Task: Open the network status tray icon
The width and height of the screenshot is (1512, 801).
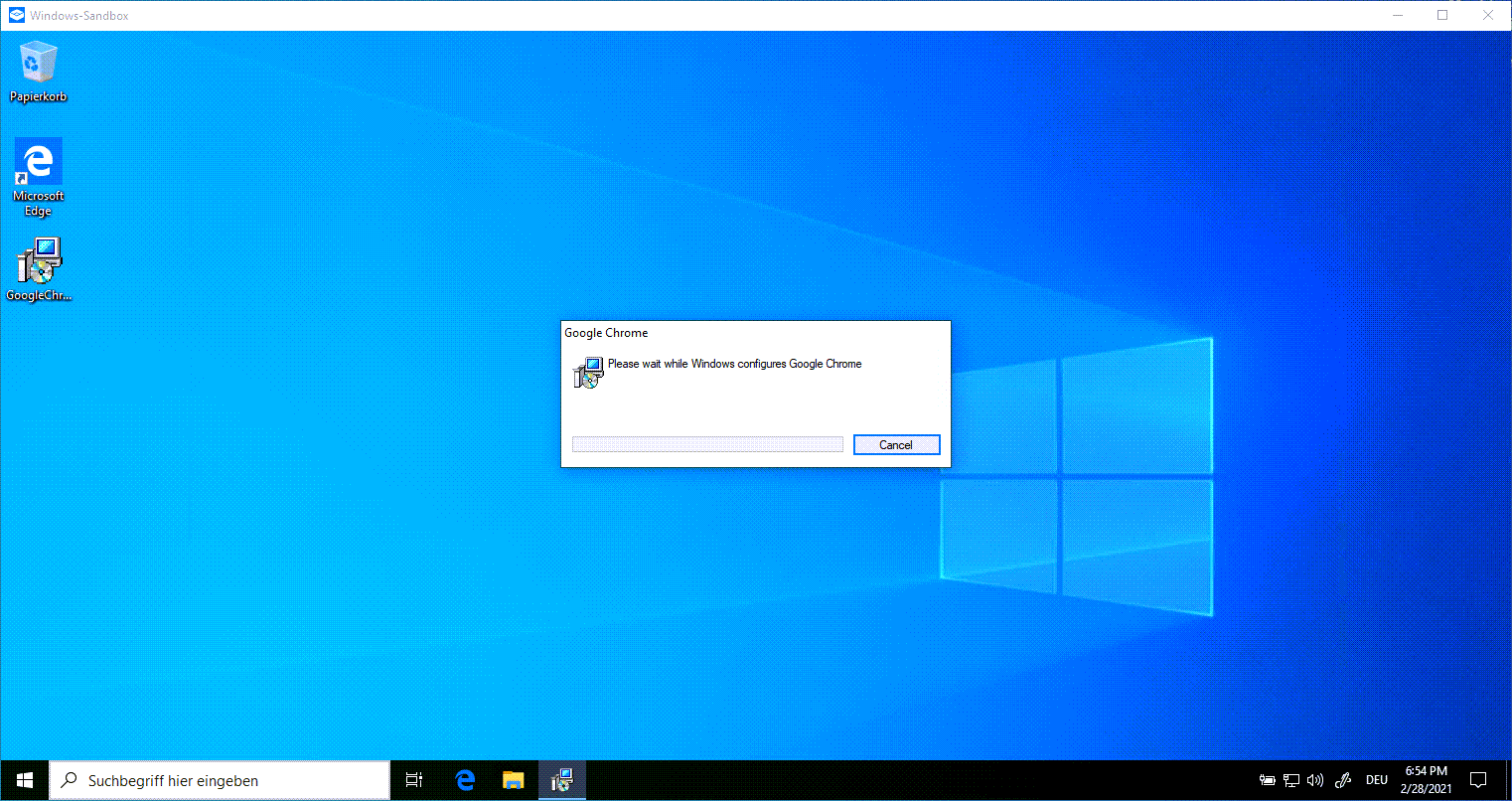Action: point(1291,780)
